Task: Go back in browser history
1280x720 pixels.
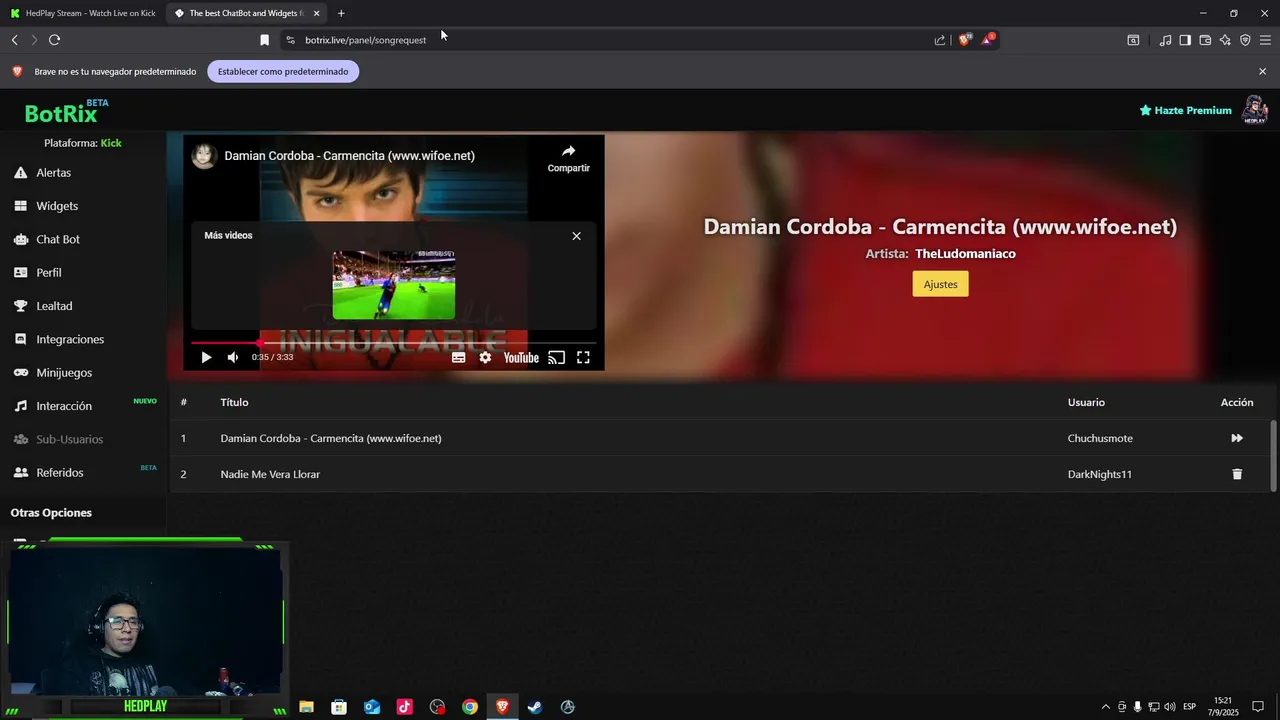Action: (14, 40)
